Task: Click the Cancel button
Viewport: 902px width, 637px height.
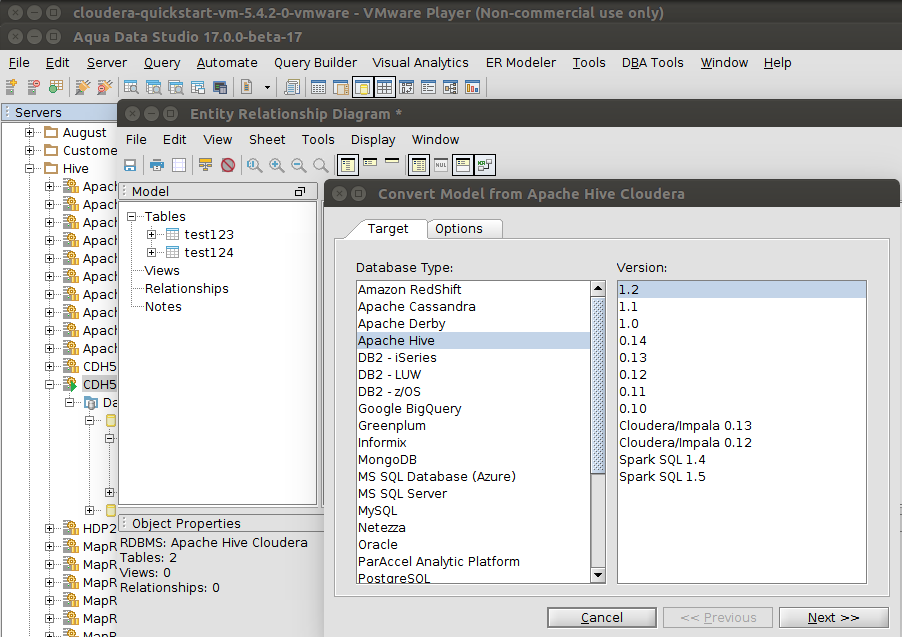Action: (x=601, y=617)
